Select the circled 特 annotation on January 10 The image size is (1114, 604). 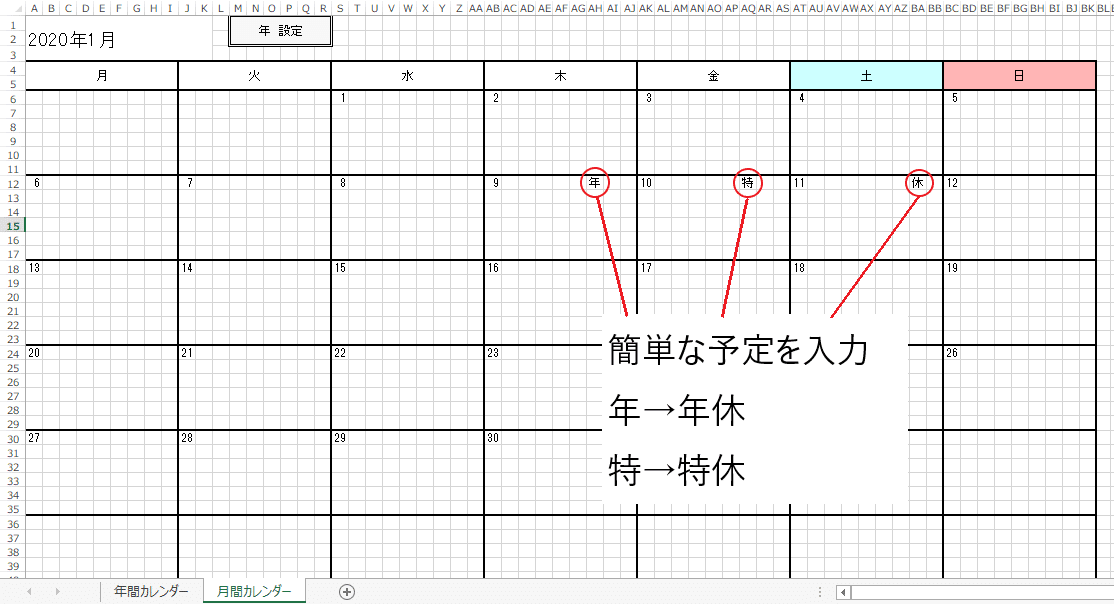(748, 182)
